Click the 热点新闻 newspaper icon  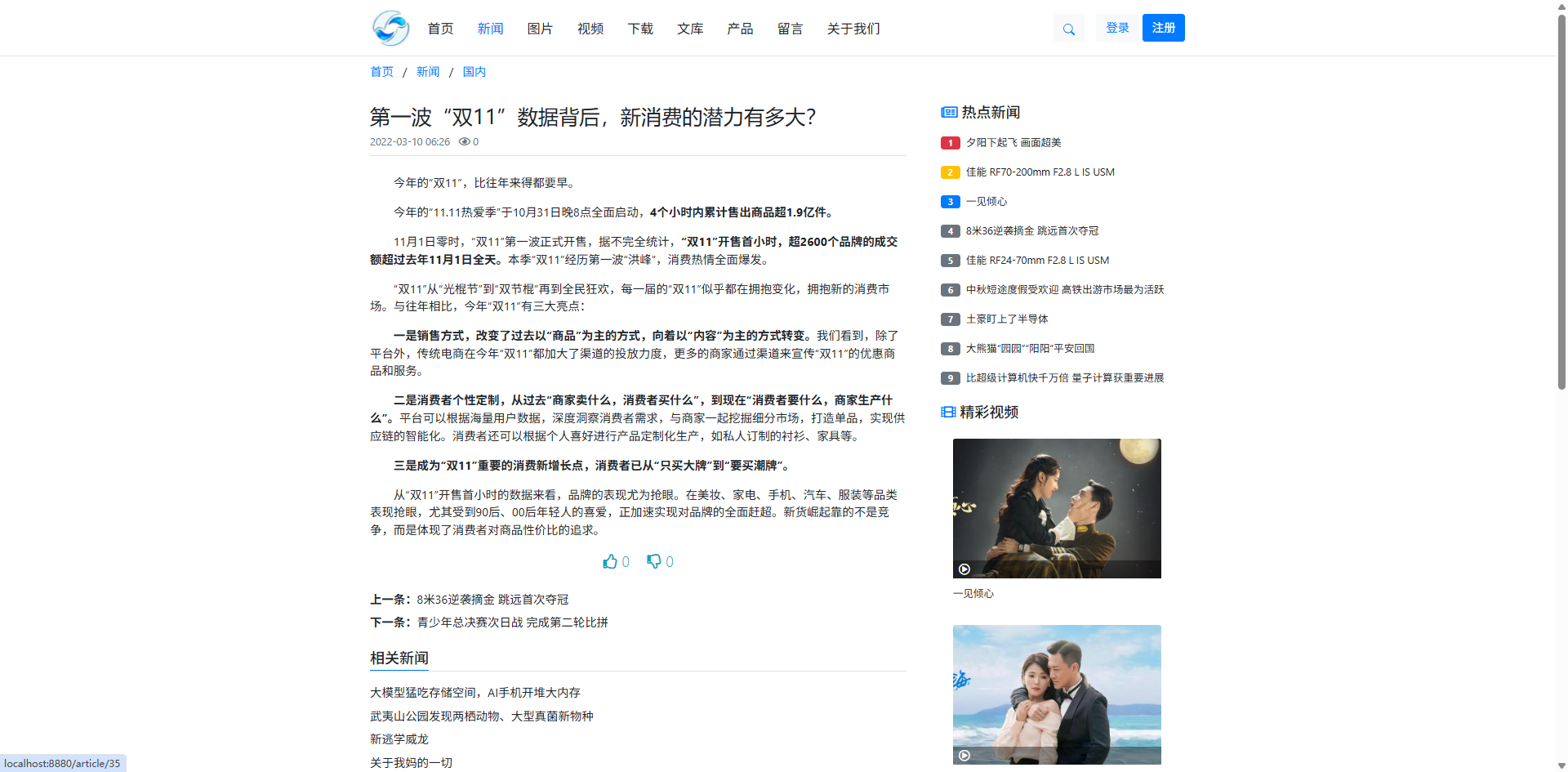pyautogui.click(x=949, y=113)
